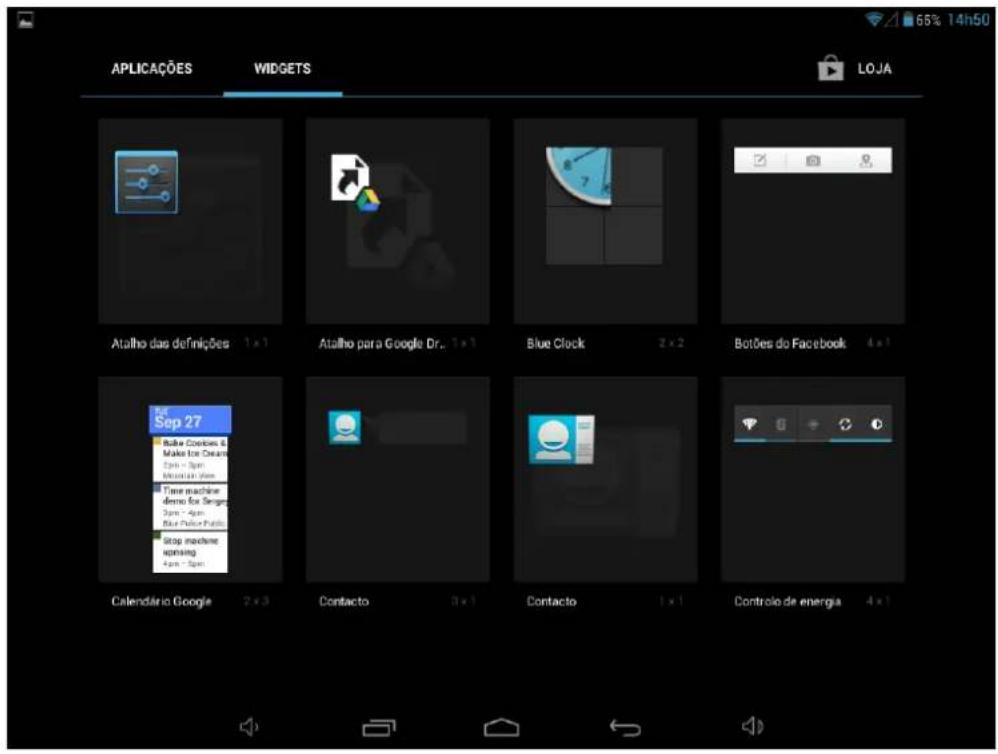Tap the Play Store shopping bag icon
This screenshot has width=998, height=754.
[x=831, y=69]
